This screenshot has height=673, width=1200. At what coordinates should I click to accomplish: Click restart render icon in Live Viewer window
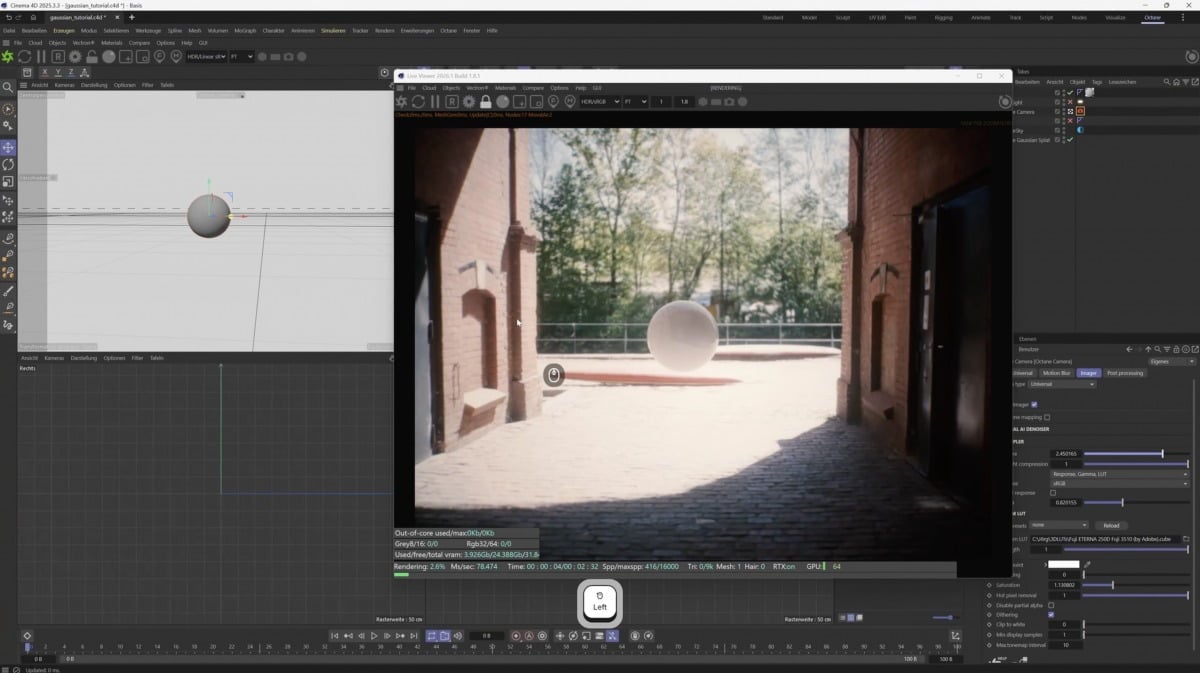click(418, 102)
